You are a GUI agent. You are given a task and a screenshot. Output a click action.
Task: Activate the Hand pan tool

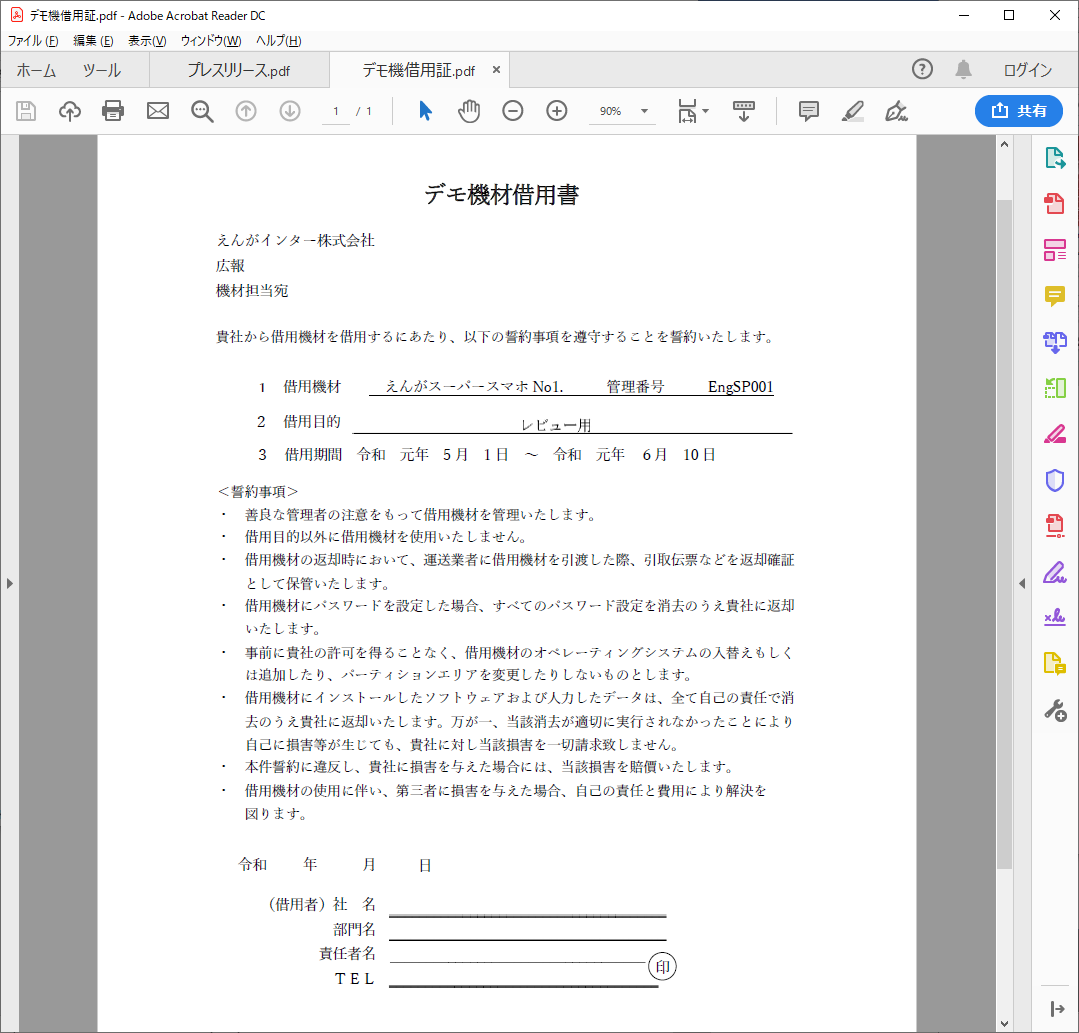pos(469,111)
